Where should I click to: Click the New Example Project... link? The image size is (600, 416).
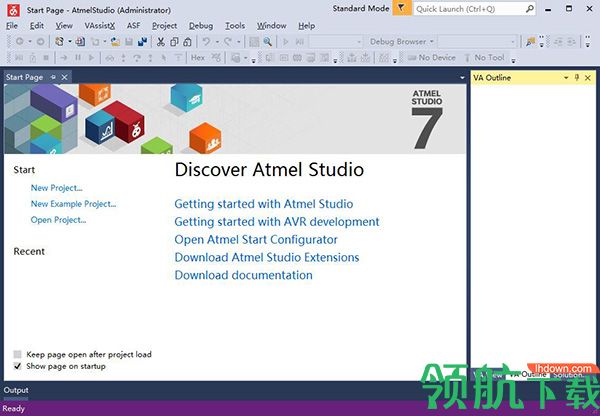coord(73,204)
